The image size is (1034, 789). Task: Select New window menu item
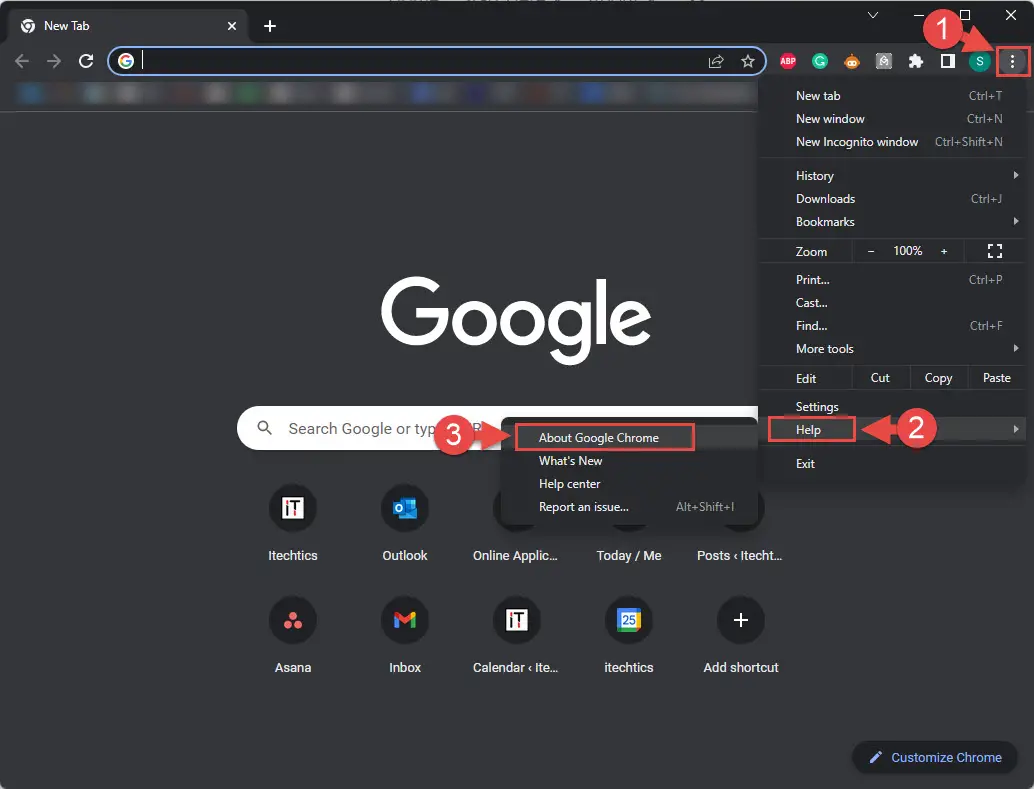point(892,119)
